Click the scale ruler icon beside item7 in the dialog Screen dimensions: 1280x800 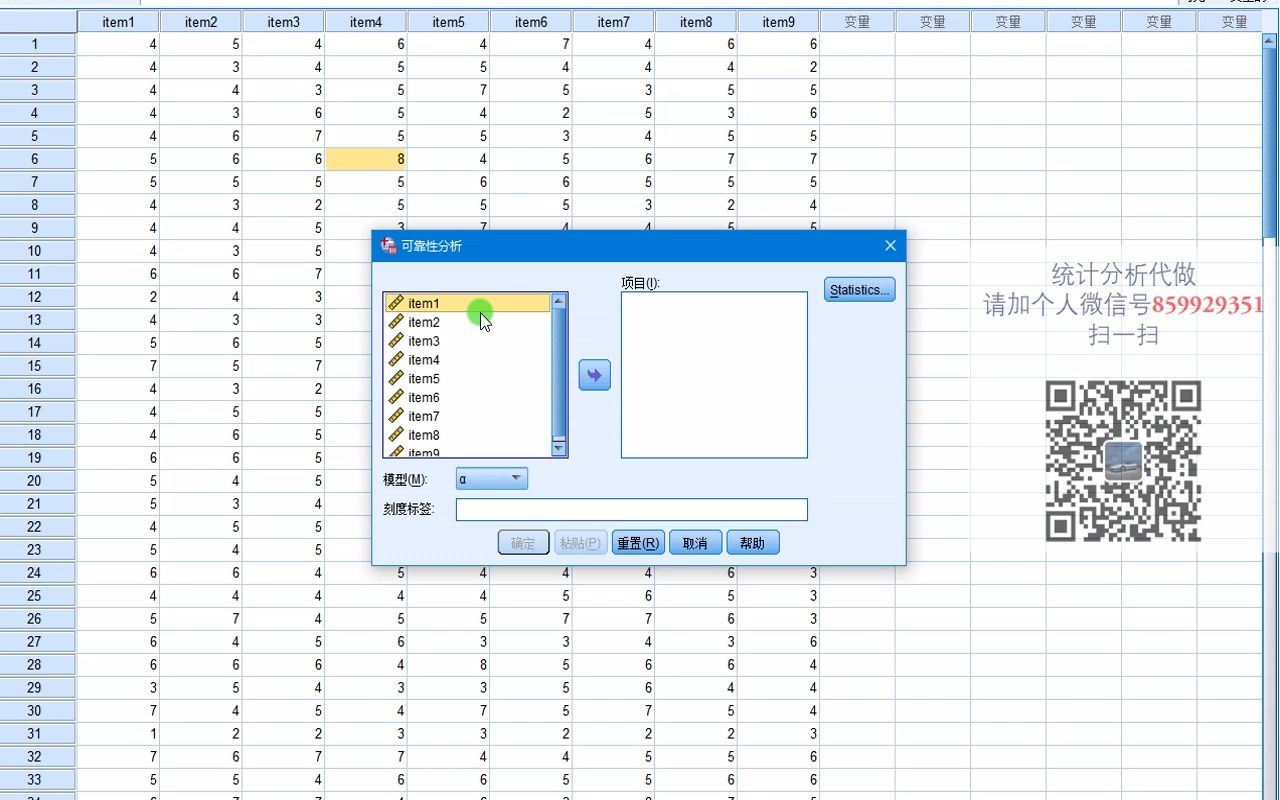396,416
